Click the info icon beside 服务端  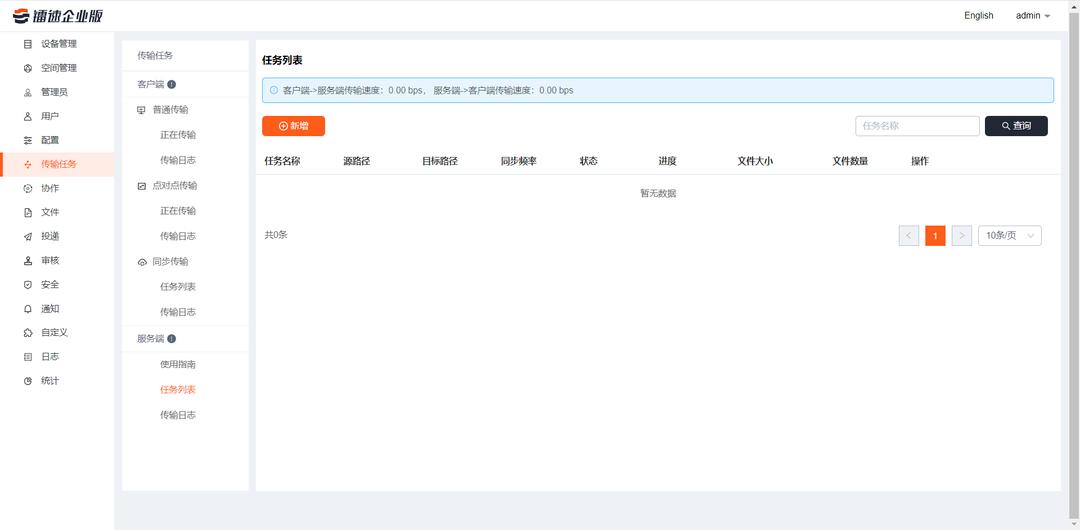coord(172,339)
